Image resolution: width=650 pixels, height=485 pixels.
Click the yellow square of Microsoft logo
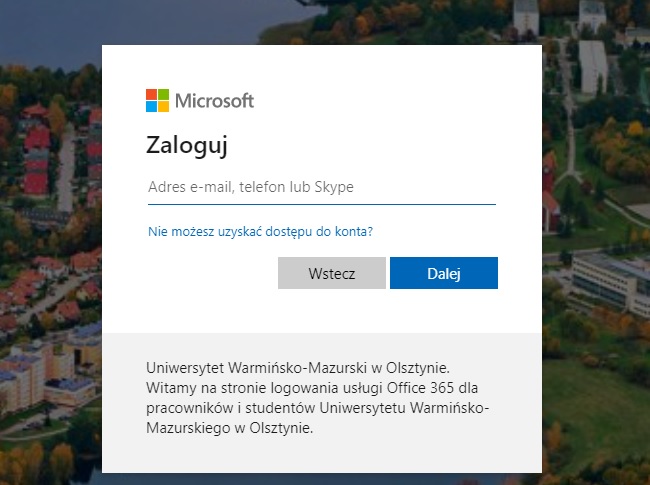pyautogui.click(x=164, y=106)
